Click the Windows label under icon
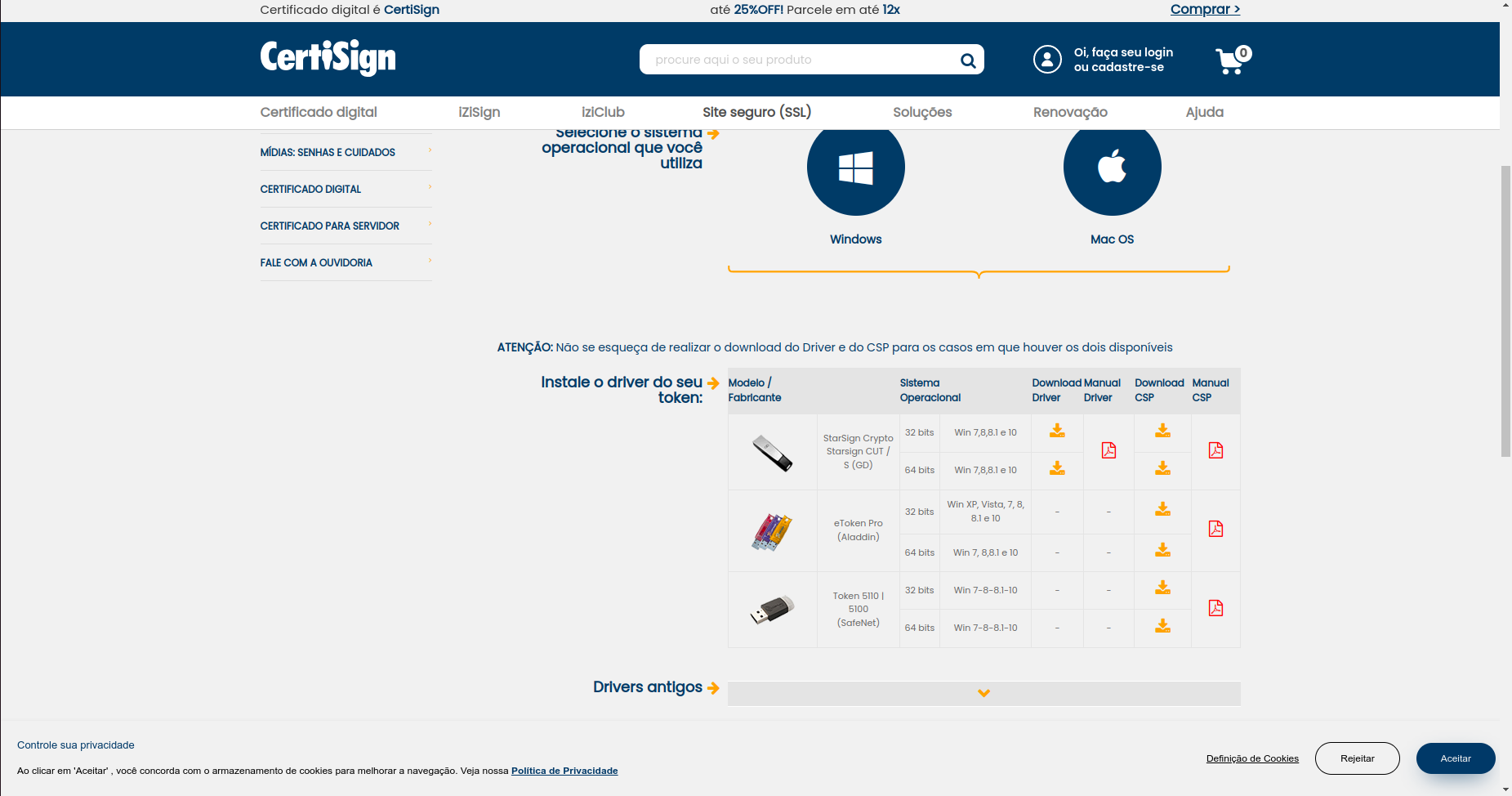Image resolution: width=1512 pixels, height=796 pixels. tap(855, 239)
